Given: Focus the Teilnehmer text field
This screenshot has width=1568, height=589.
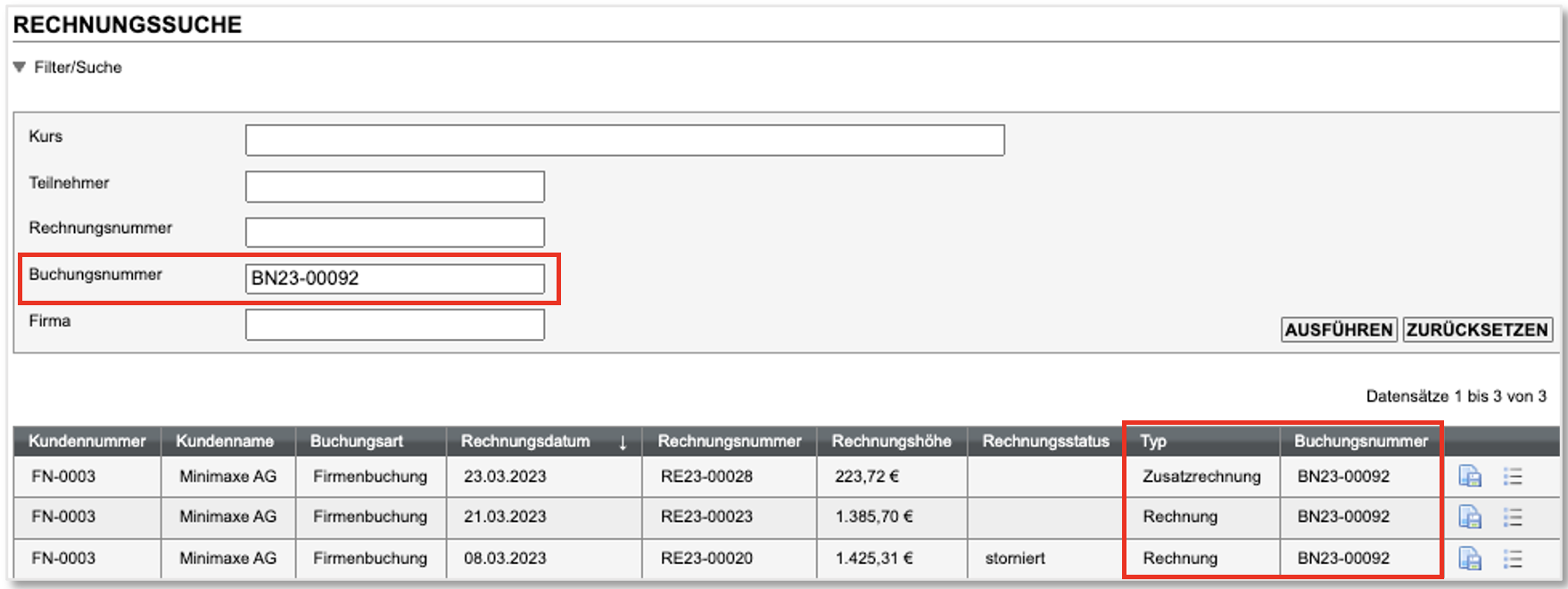Looking at the screenshot, I should (x=394, y=187).
